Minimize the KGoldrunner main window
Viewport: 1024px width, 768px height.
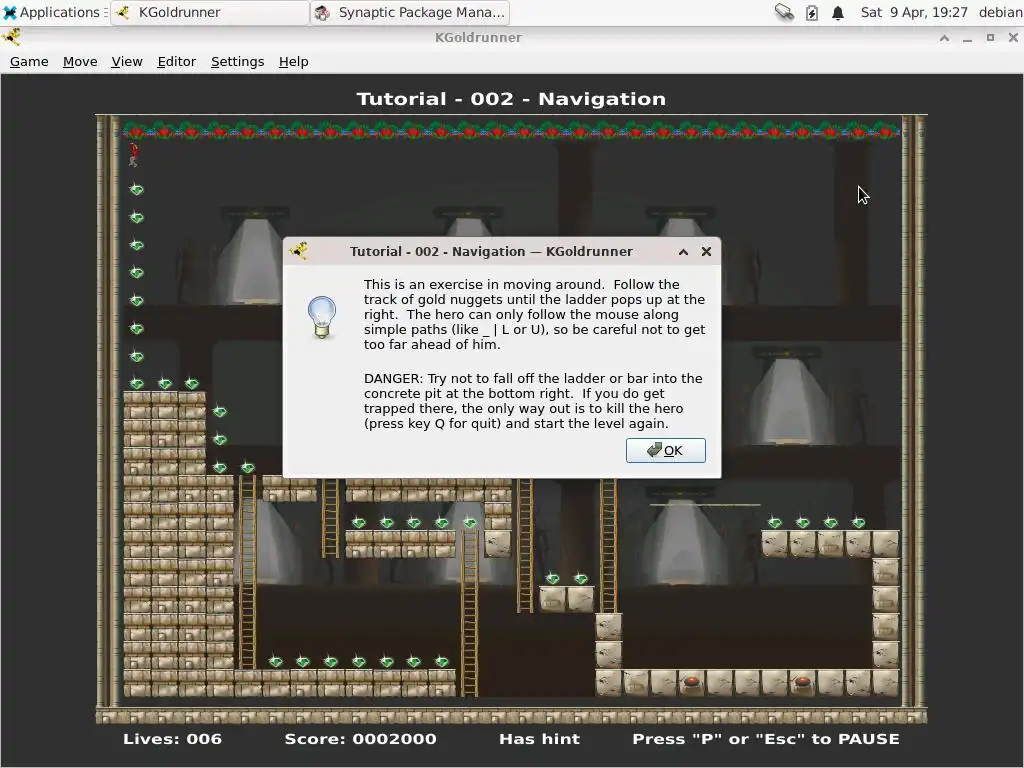pyautogui.click(x=967, y=38)
